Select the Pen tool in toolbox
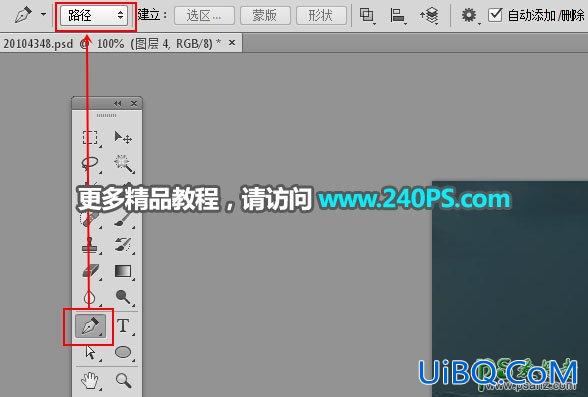588x397 pixels. coord(90,326)
